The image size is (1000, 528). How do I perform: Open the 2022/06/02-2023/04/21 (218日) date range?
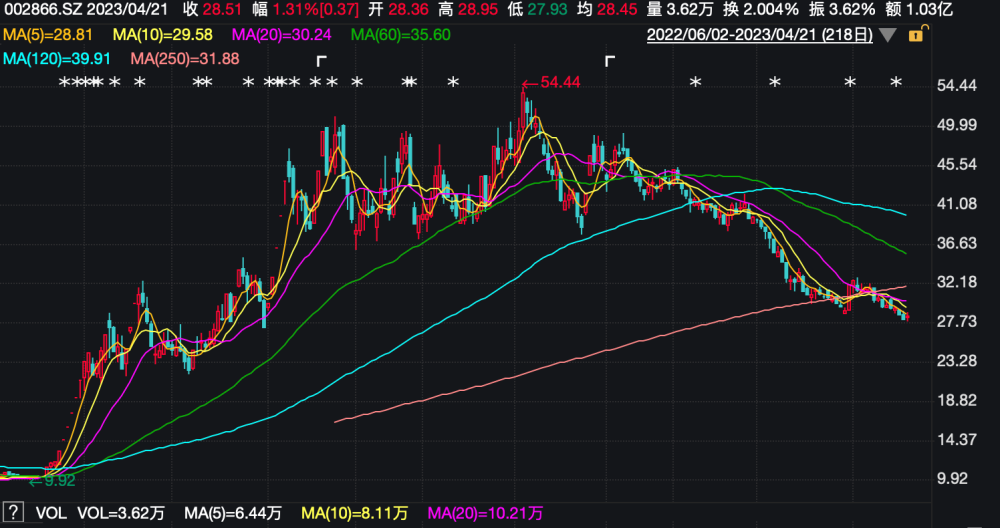[760, 35]
